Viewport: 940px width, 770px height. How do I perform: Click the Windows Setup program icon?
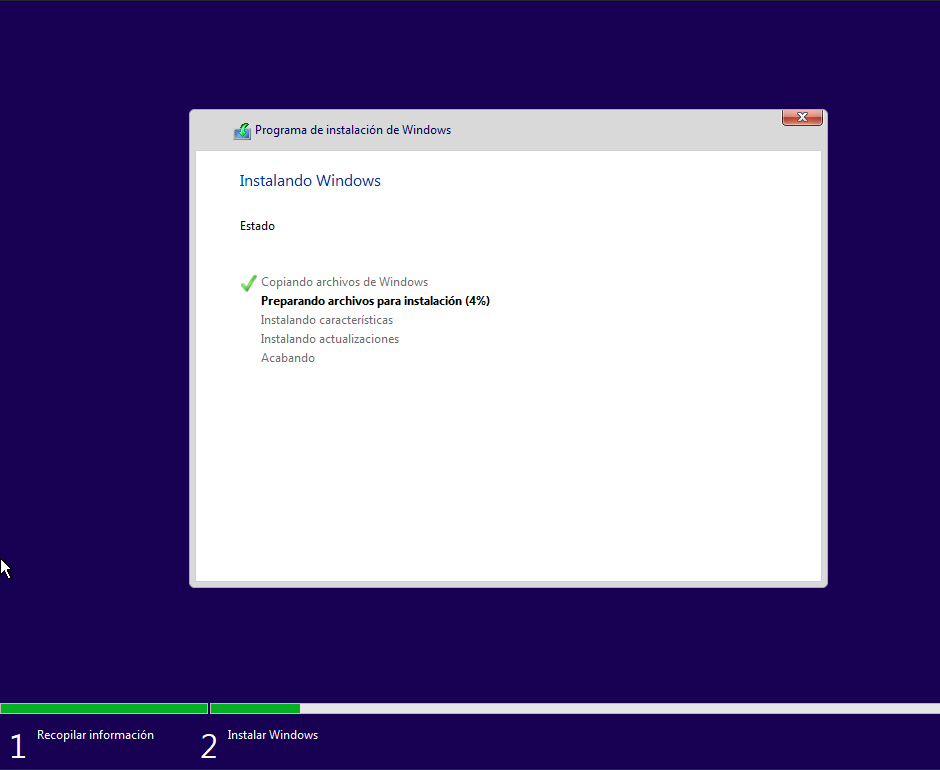click(x=242, y=131)
